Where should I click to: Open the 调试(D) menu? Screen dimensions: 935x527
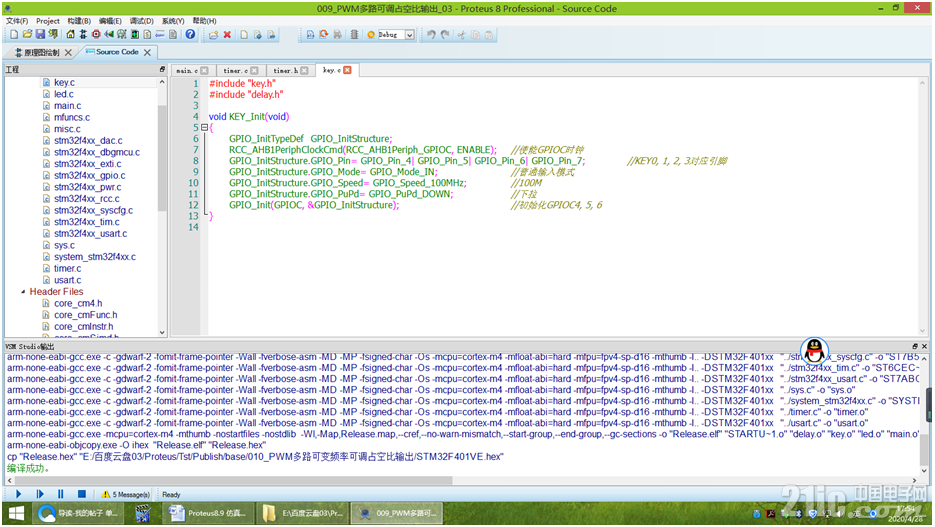tap(142, 21)
